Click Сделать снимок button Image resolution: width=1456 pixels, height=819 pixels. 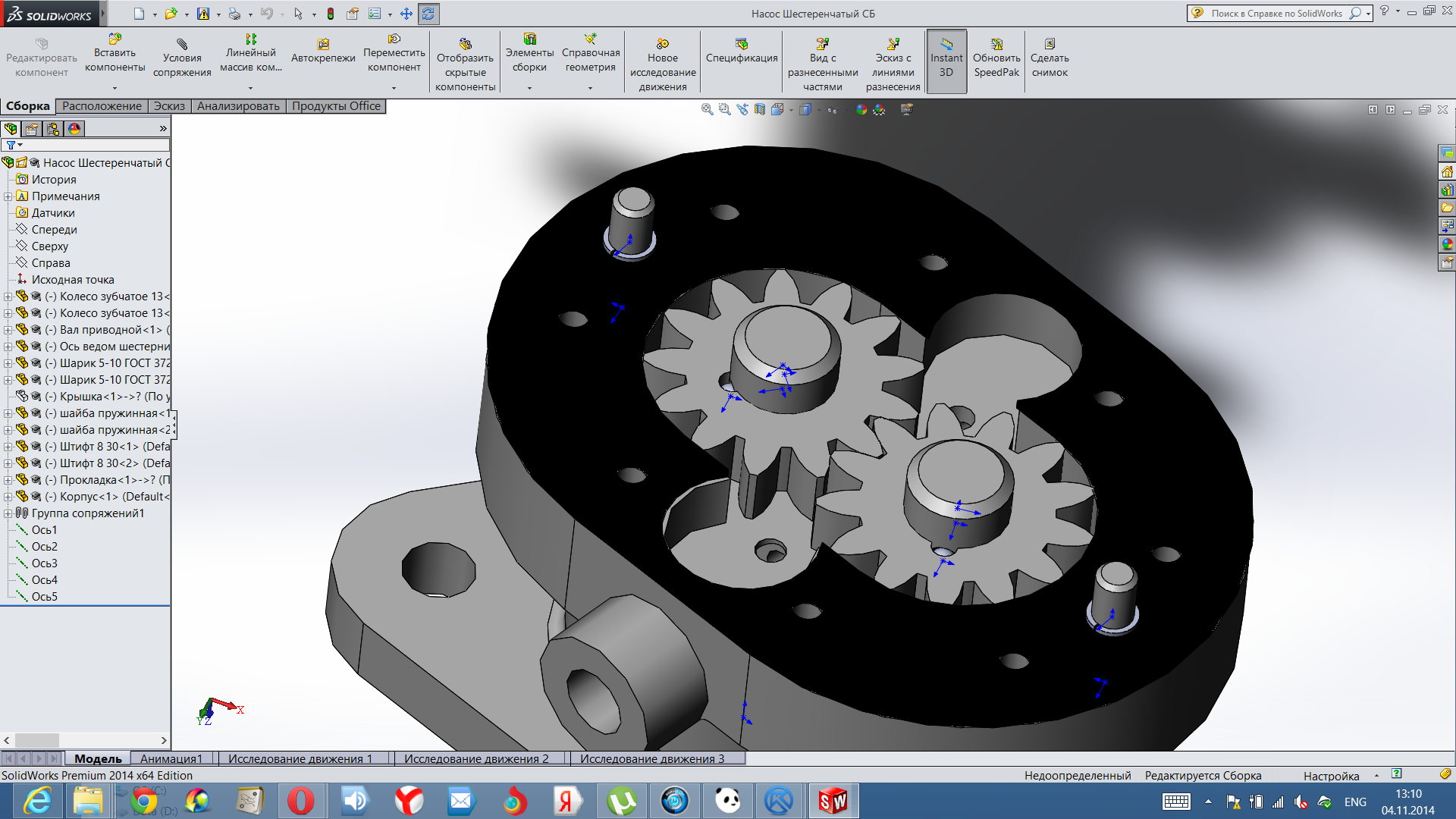point(1050,58)
